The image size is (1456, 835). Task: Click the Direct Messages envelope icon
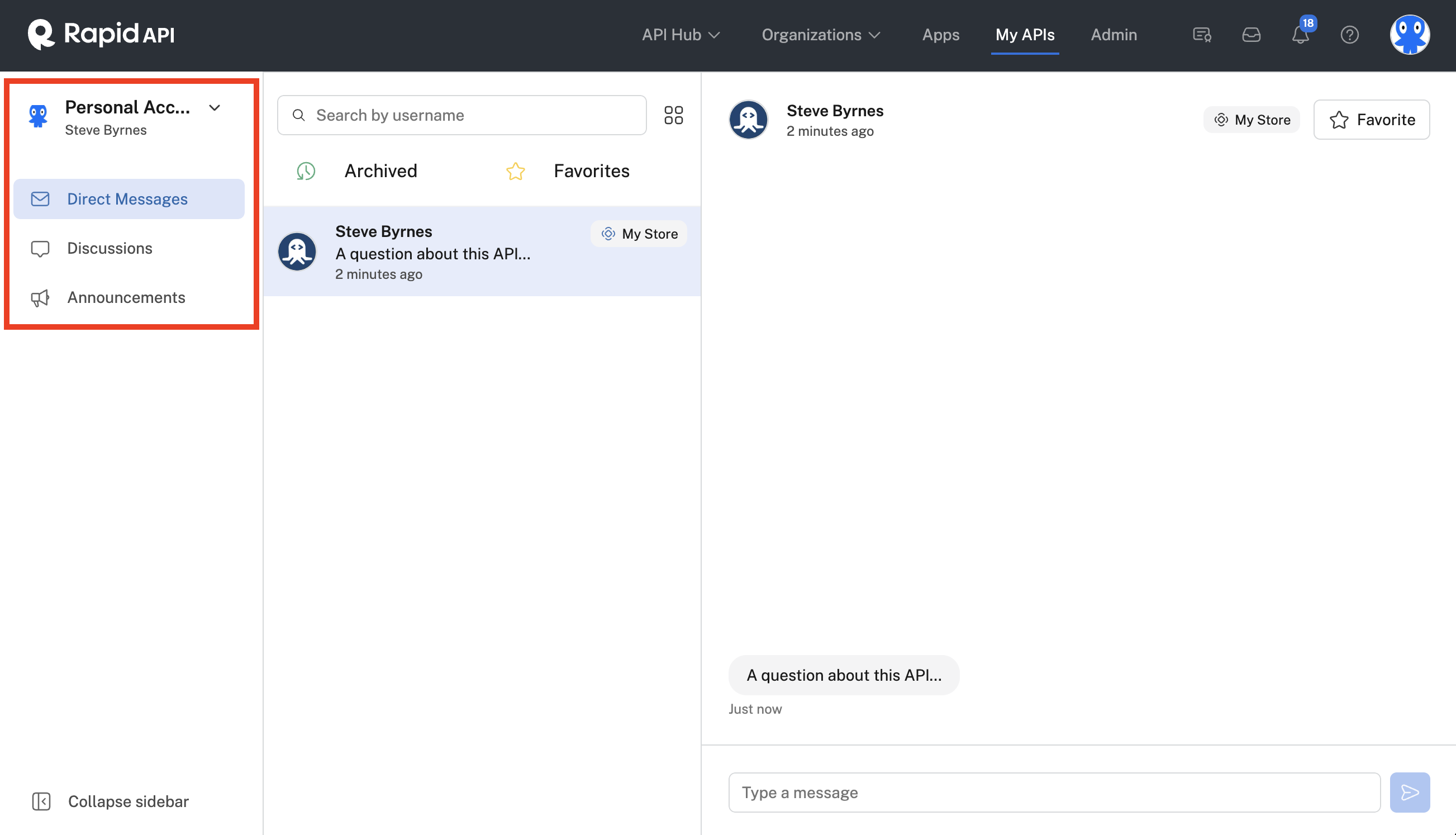coord(40,199)
